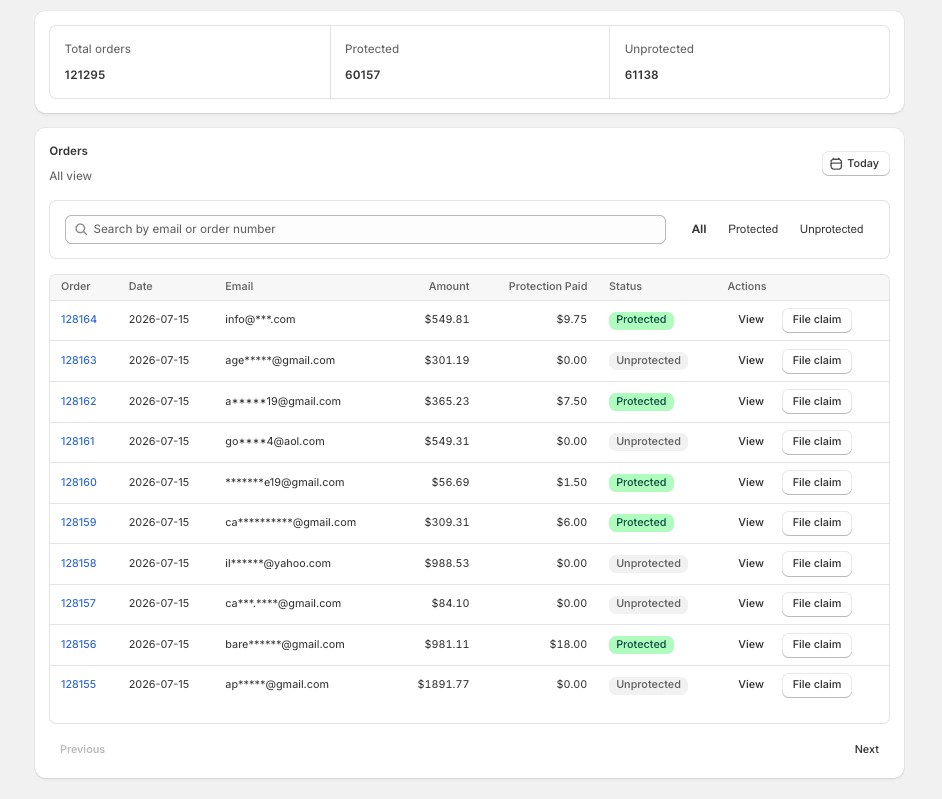Screen dimensions: 942x799
Task: Click the Date column header
Action: click(141, 287)
